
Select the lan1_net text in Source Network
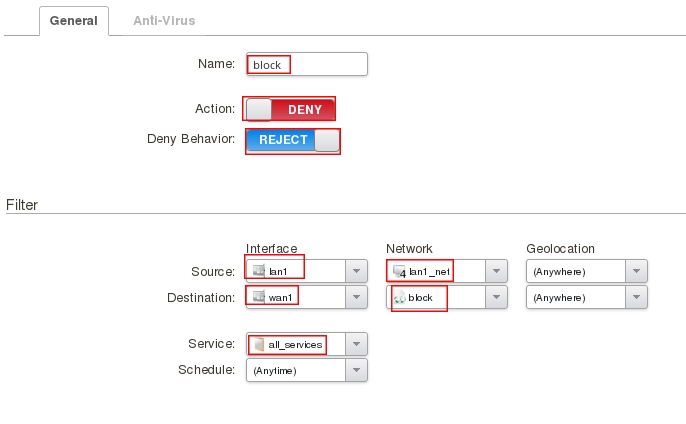click(x=430, y=271)
